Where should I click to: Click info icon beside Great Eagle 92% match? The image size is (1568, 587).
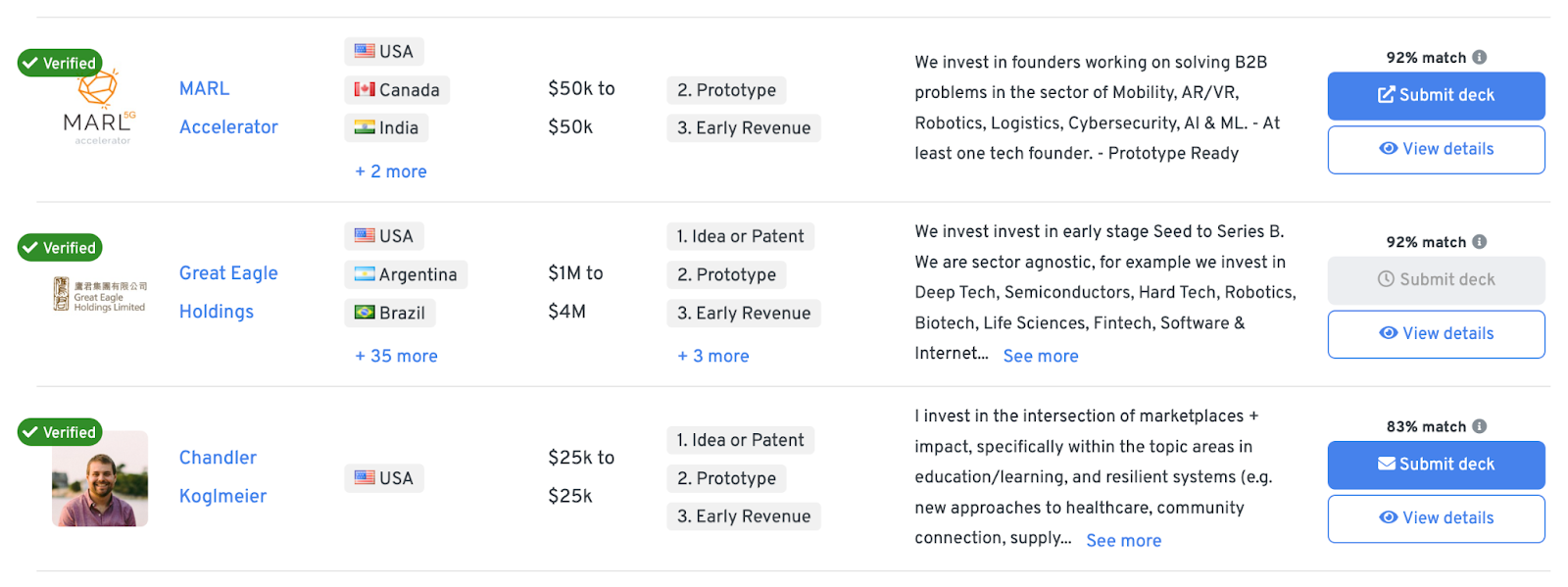pyautogui.click(x=1479, y=242)
